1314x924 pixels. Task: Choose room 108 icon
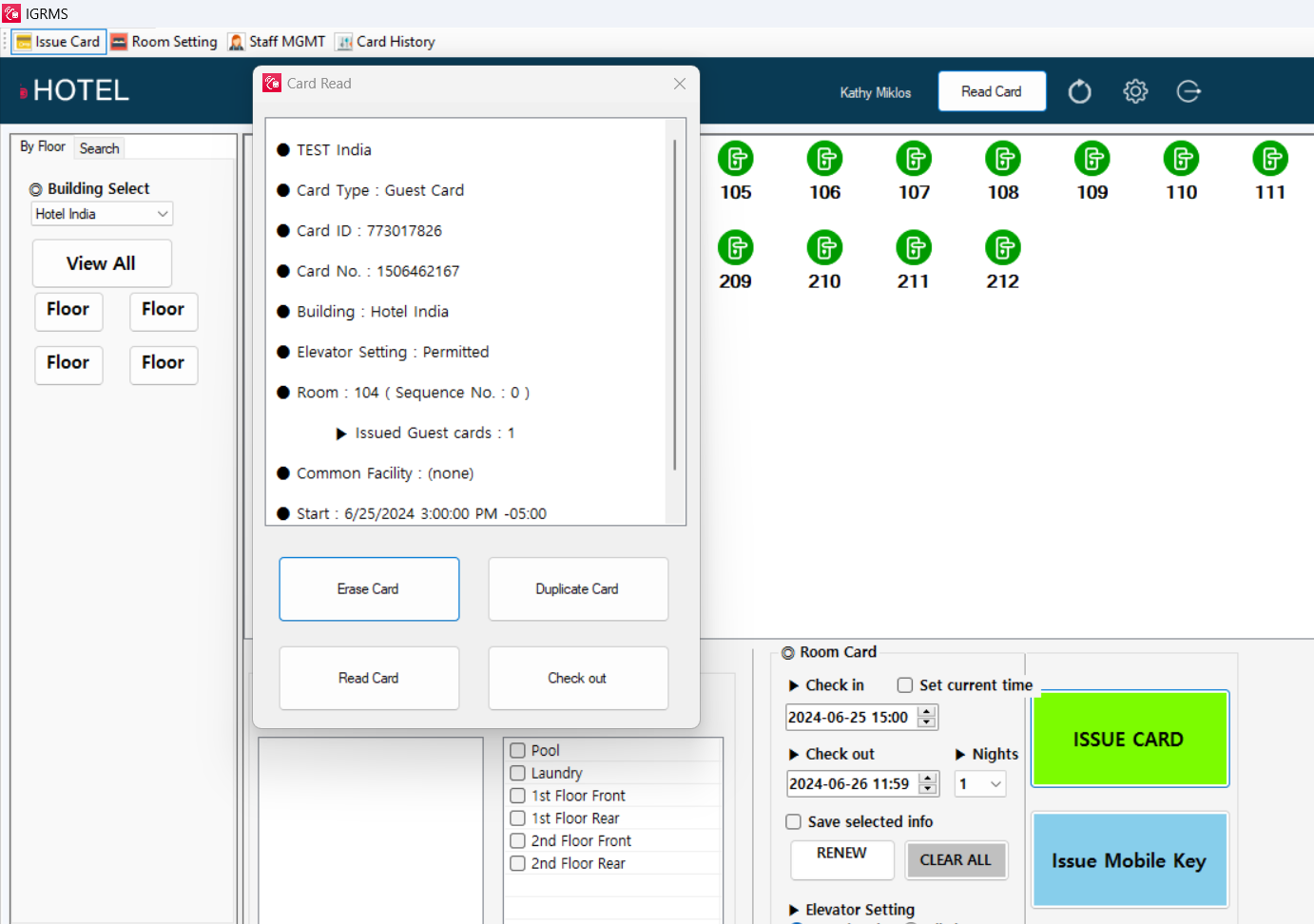[x=1003, y=159]
